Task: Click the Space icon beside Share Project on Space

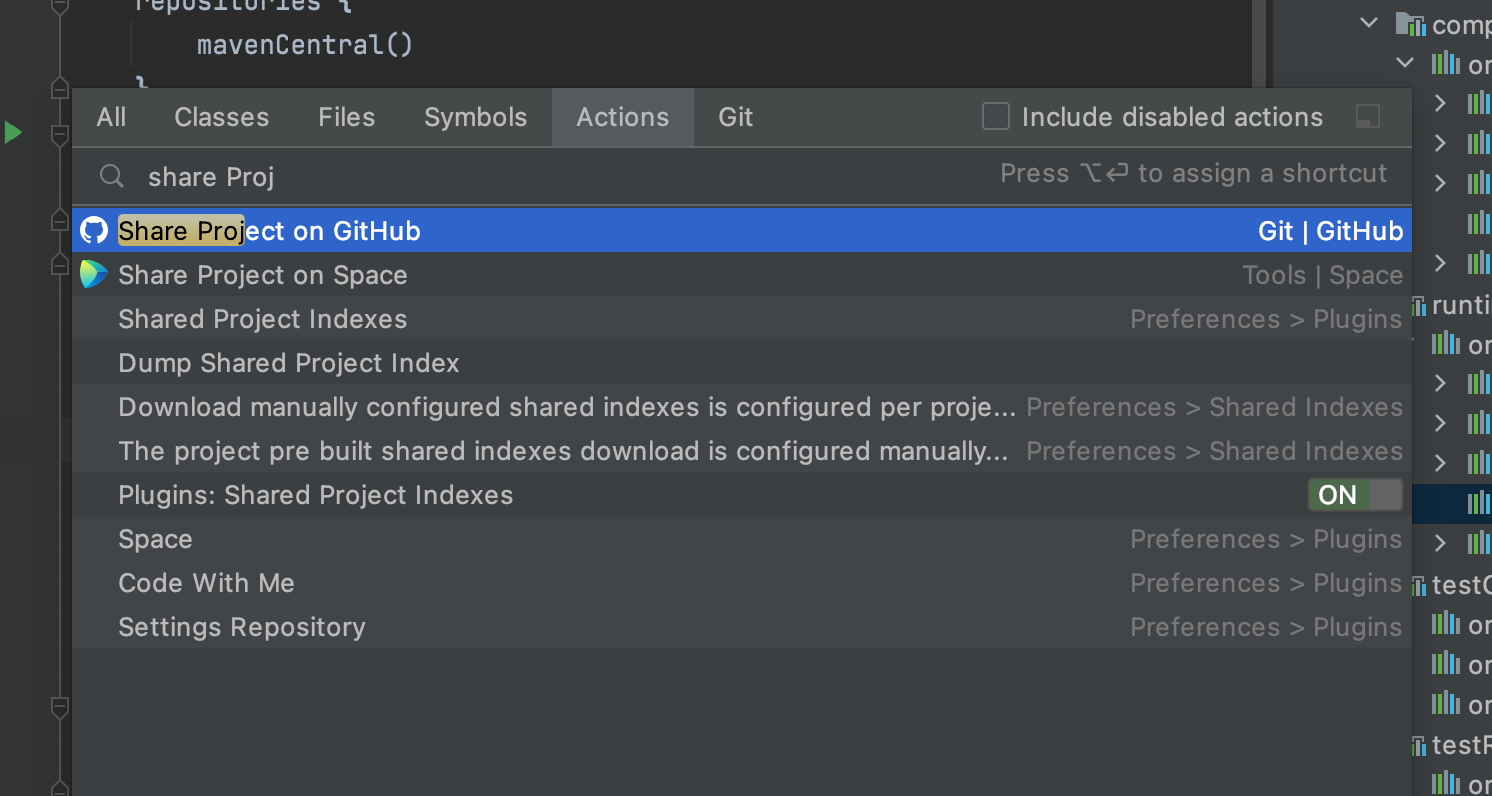Action: point(94,275)
